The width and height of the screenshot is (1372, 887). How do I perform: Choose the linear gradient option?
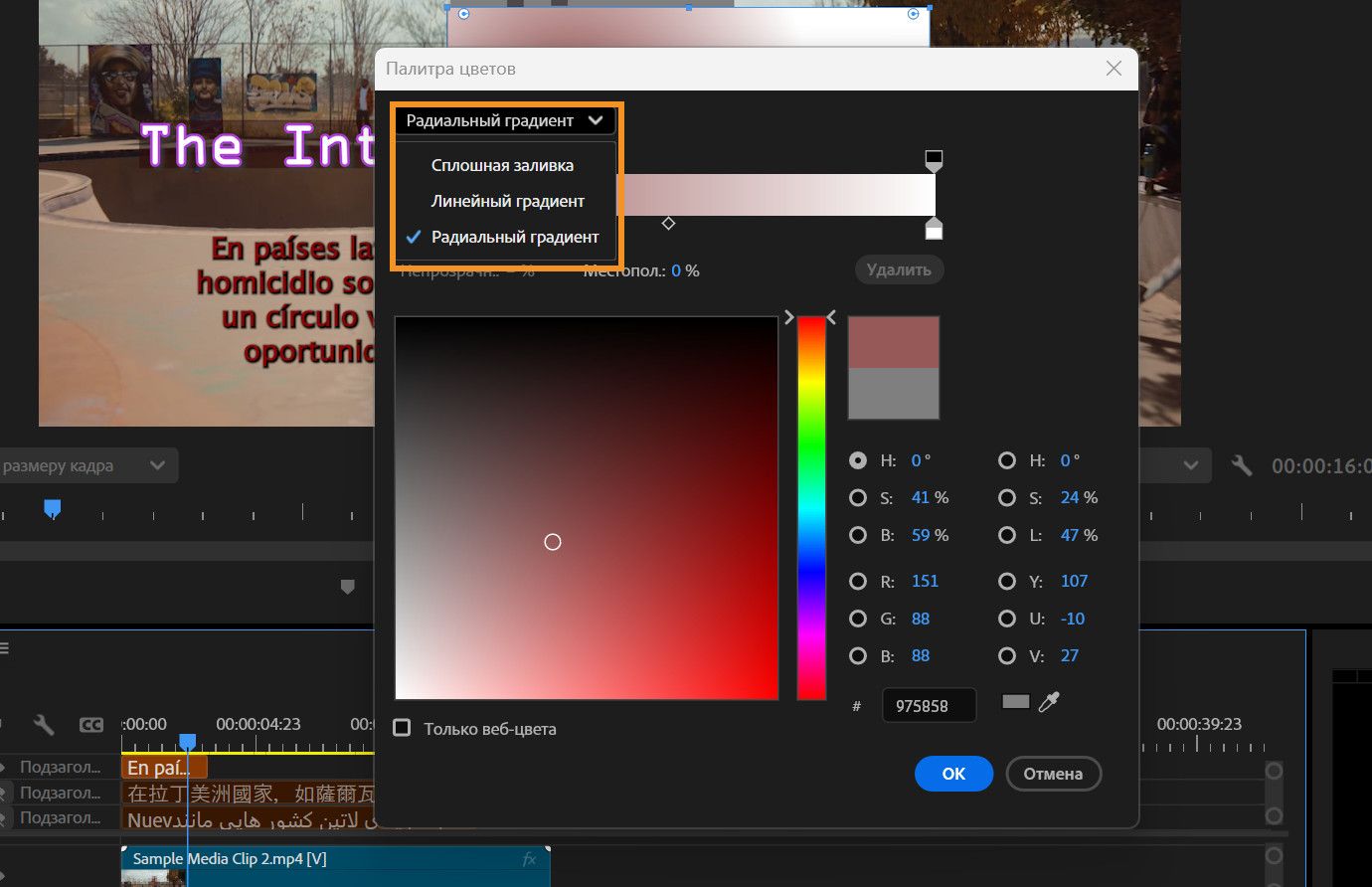[507, 201]
